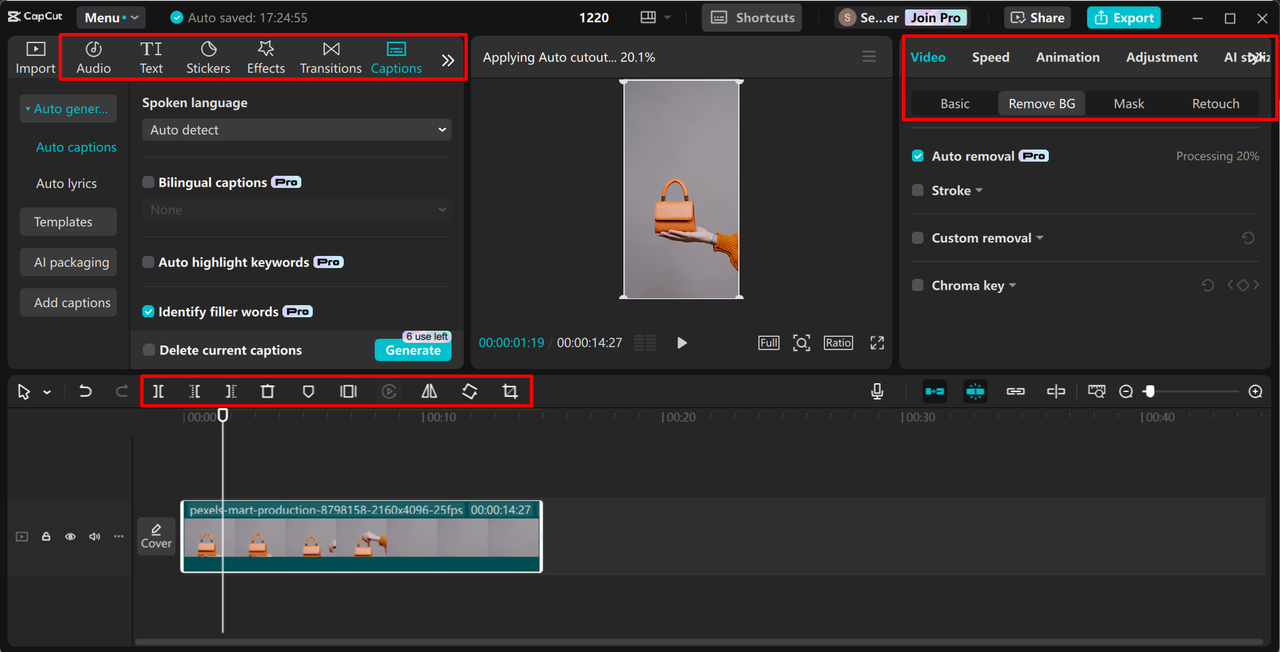Toggle main track magnet

click(934, 392)
